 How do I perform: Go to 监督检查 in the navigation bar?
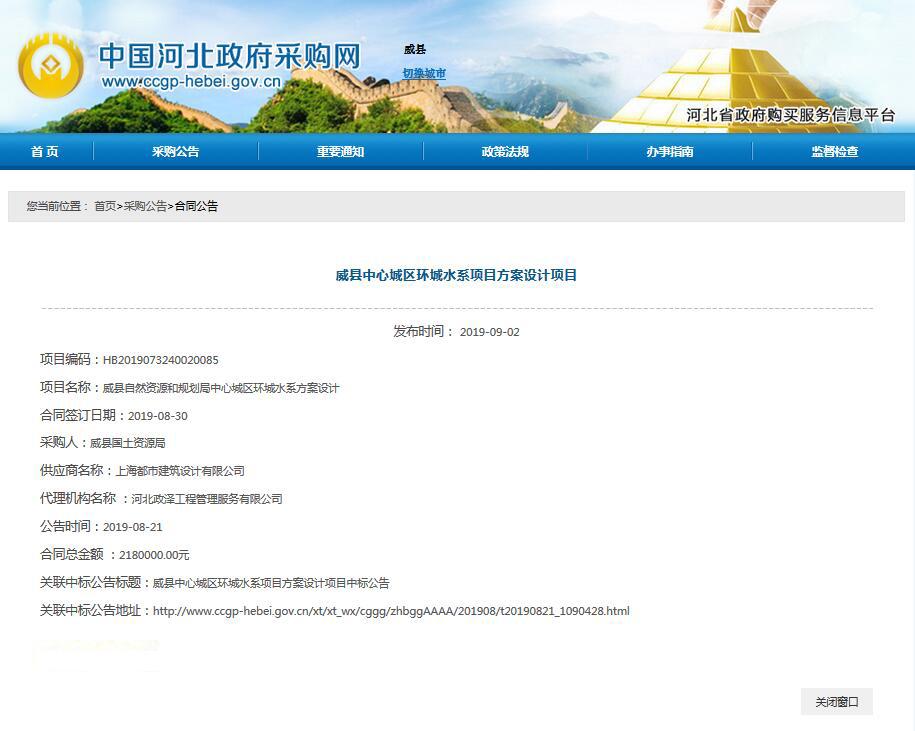pos(834,152)
